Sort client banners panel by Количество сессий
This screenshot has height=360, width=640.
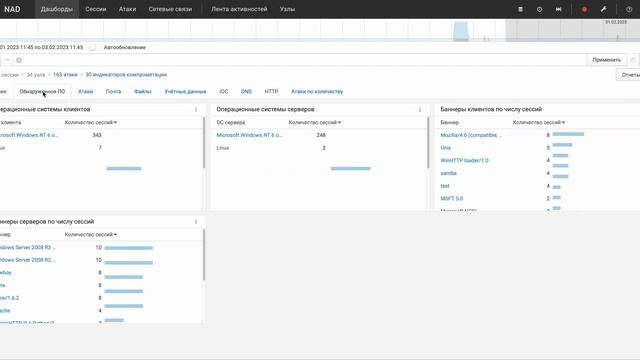(539, 122)
